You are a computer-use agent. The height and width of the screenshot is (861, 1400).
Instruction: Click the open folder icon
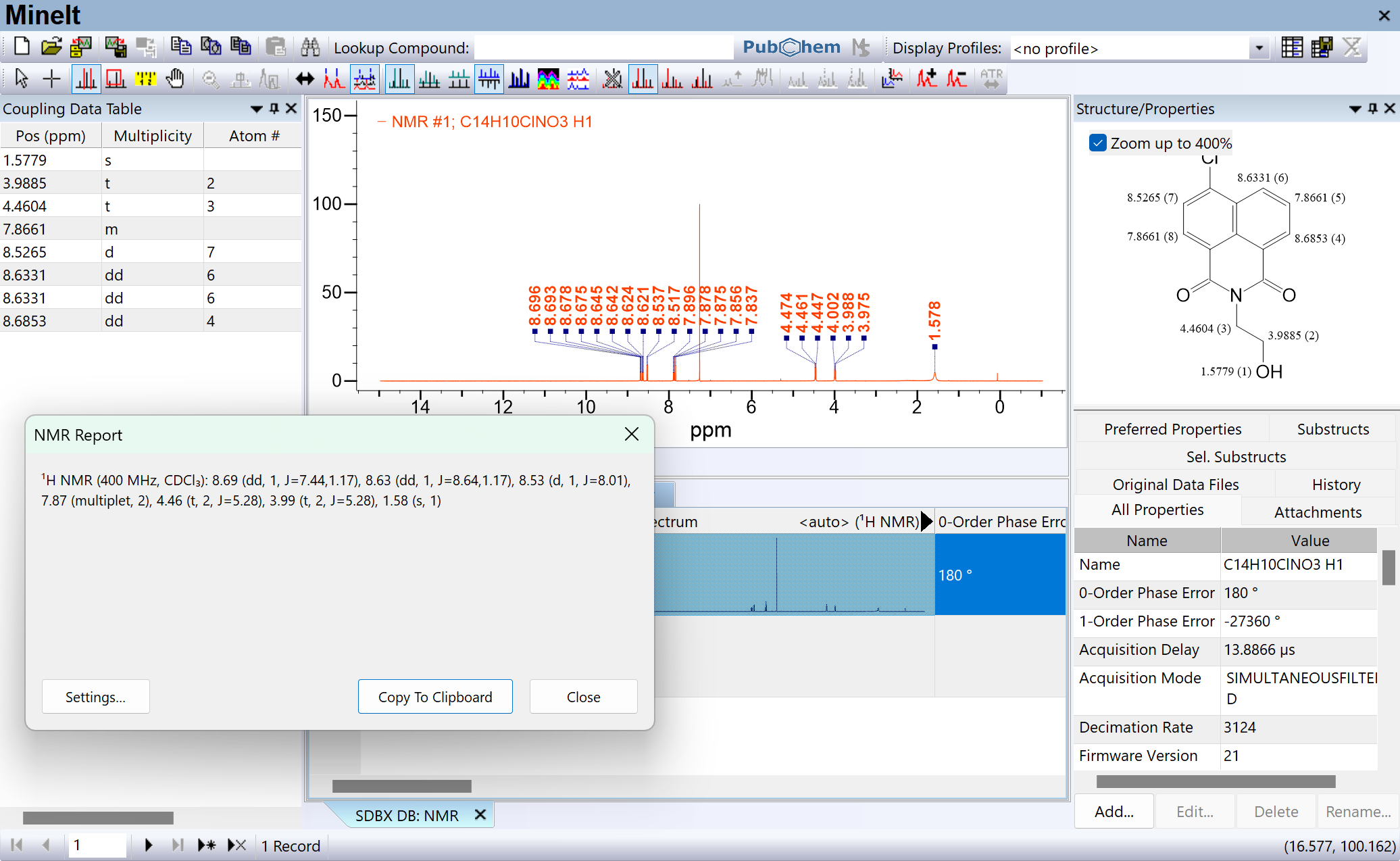pos(51,47)
